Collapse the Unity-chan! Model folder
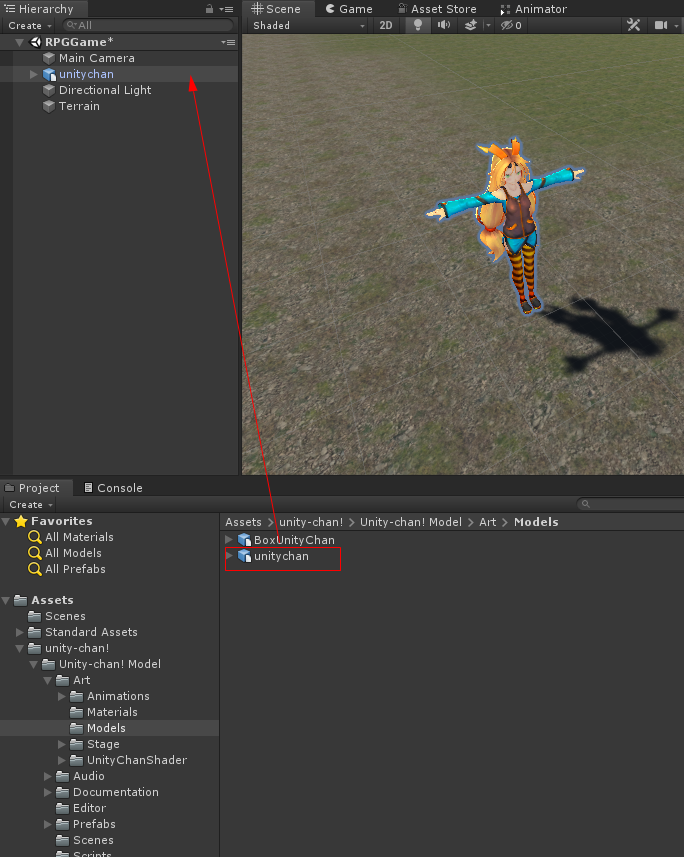This screenshot has height=857, width=684. pos(34,664)
